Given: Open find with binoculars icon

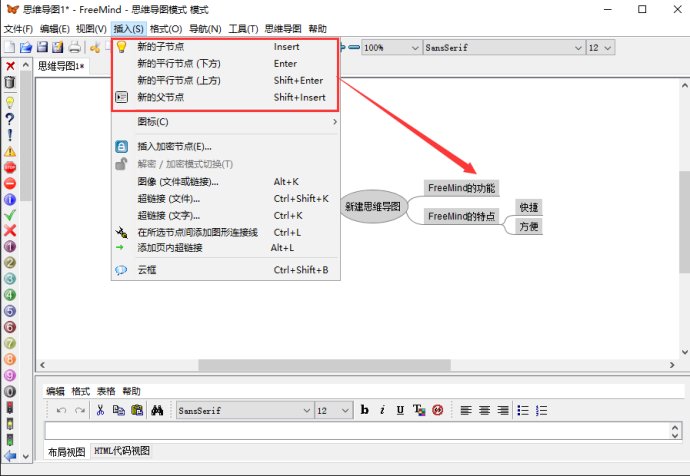Looking at the screenshot, I should click(157, 410).
